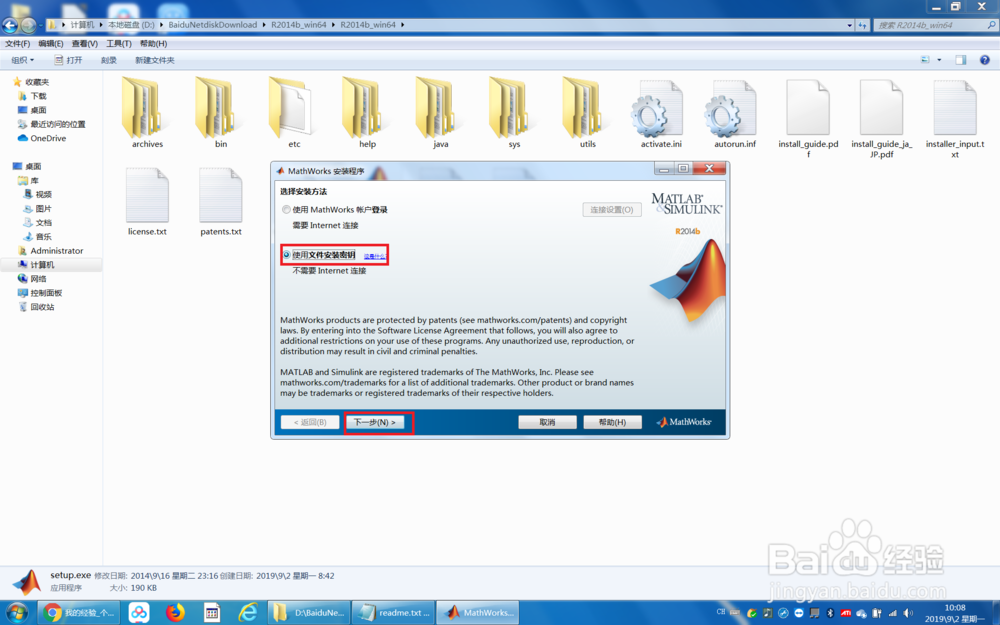
Task: Open Explorer help question-mark icon
Action: click(x=985, y=60)
